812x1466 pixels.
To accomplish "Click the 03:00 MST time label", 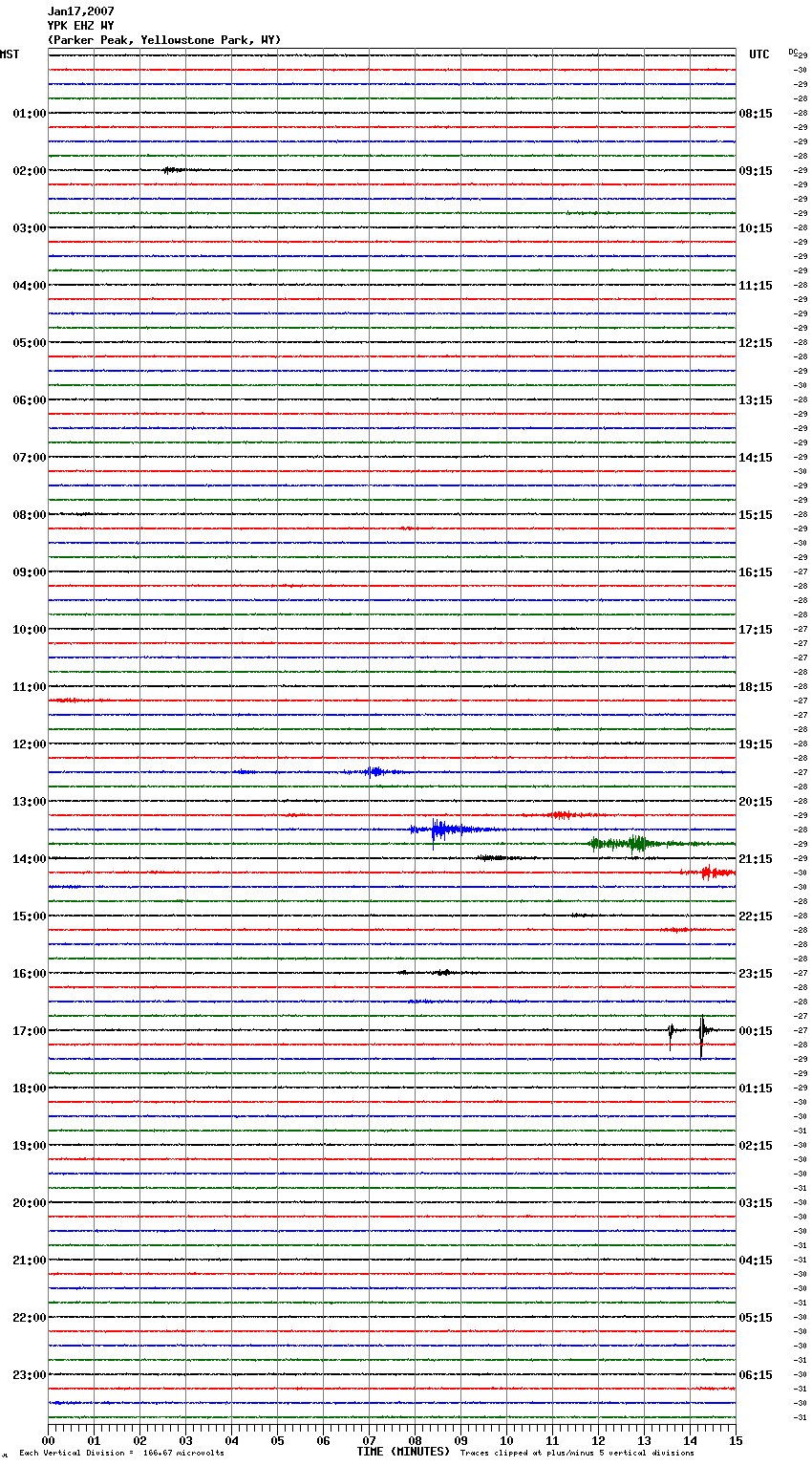I will [30, 228].
